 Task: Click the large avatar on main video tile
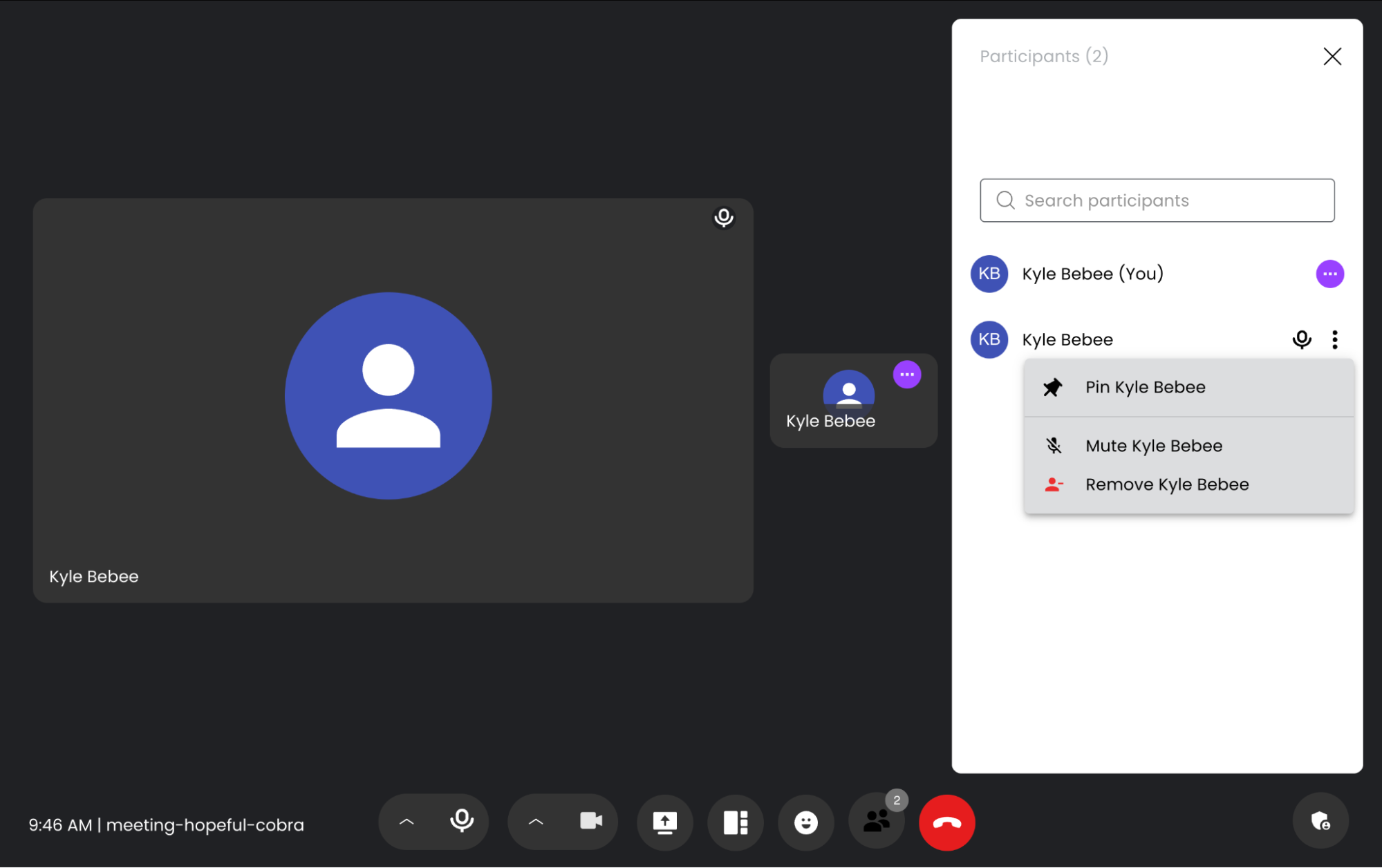(x=389, y=396)
